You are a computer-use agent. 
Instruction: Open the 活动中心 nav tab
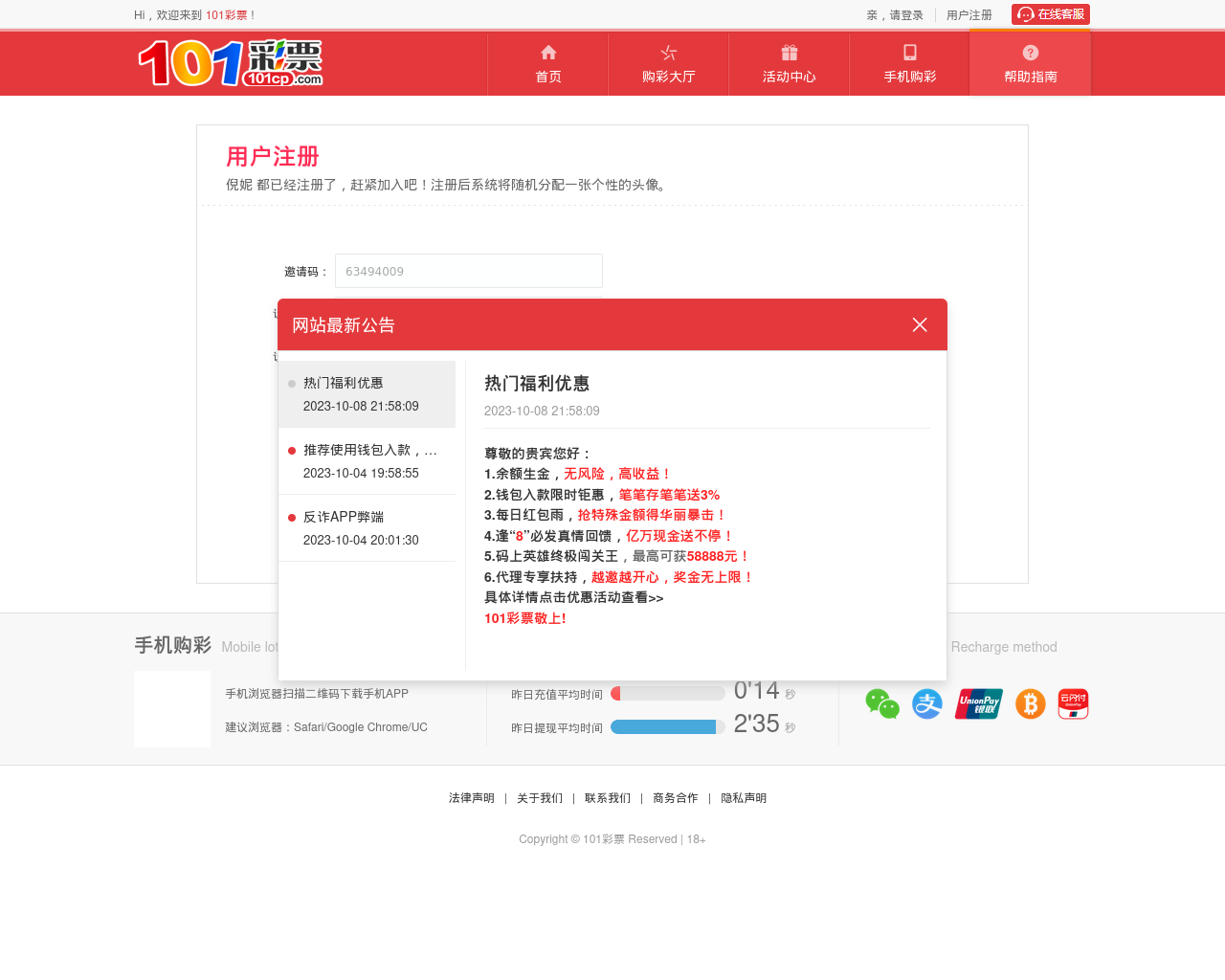(790, 64)
